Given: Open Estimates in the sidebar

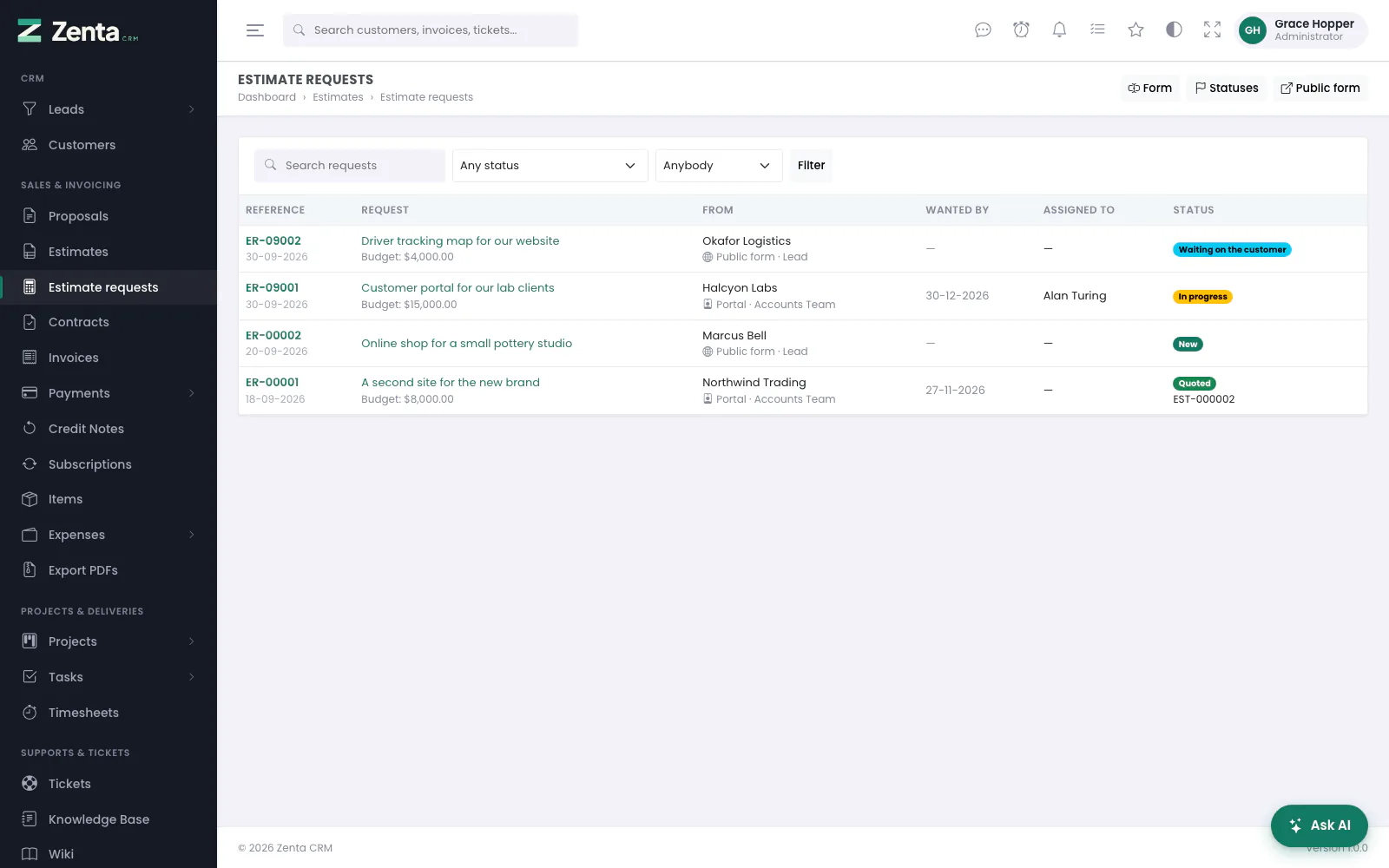Looking at the screenshot, I should pyautogui.click(x=109, y=252).
